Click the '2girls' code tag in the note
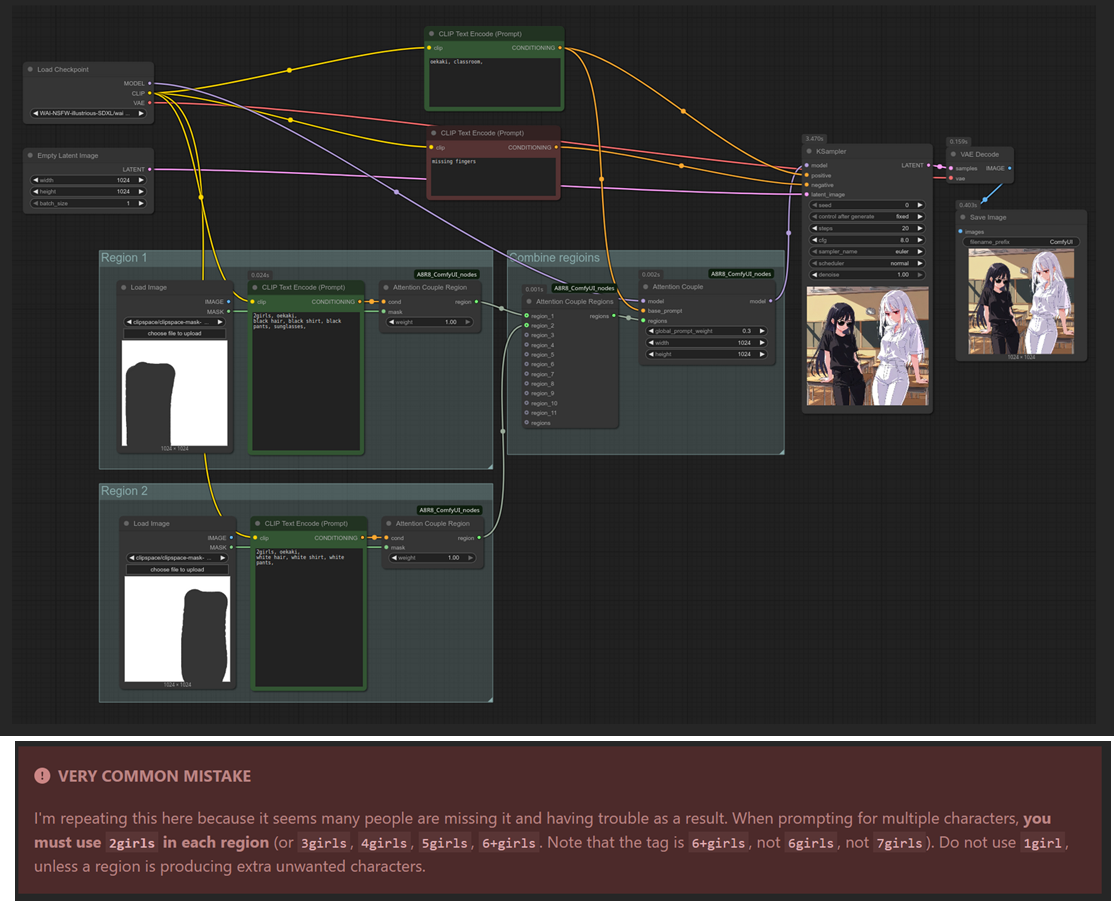This screenshot has width=1114, height=911. click(x=131, y=843)
